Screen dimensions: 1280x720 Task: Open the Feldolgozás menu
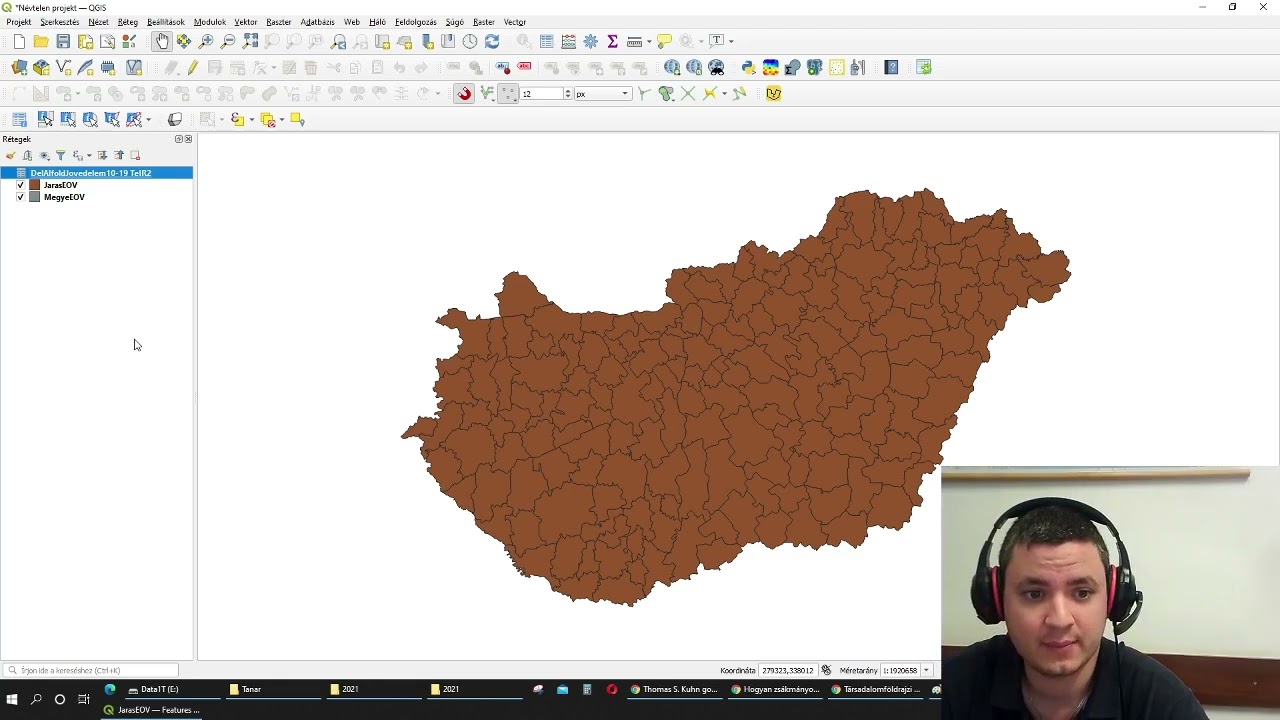click(416, 22)
